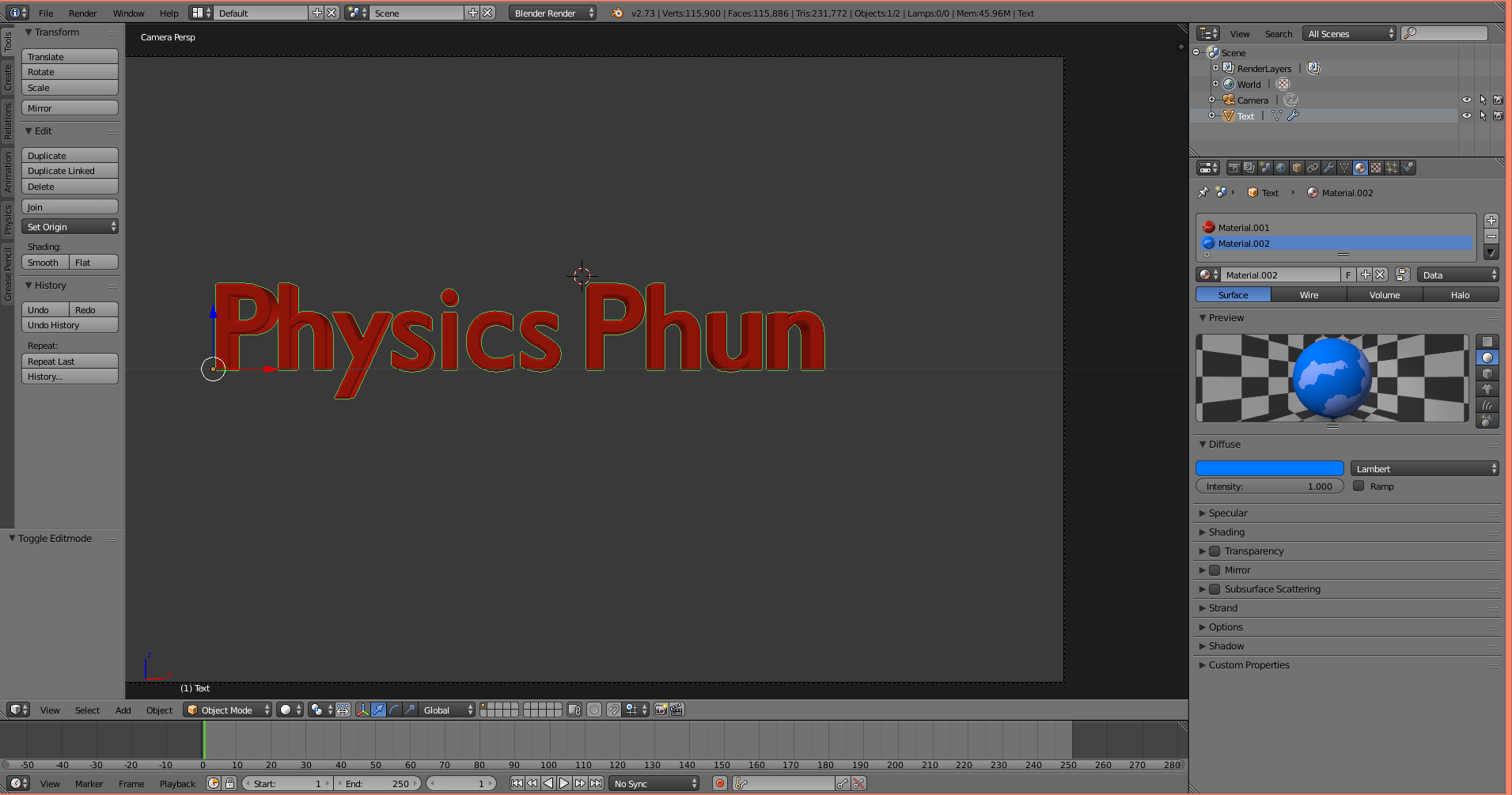The width and height of the screenshot is (1512, 795).
Task: Enable the Ramp checkbox under Diffuse
Action: click(x=1359, y=486)
